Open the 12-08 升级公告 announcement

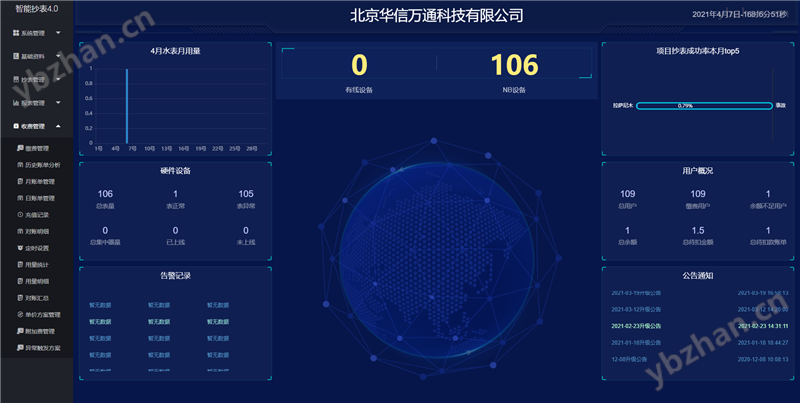[x=629, y=359]
